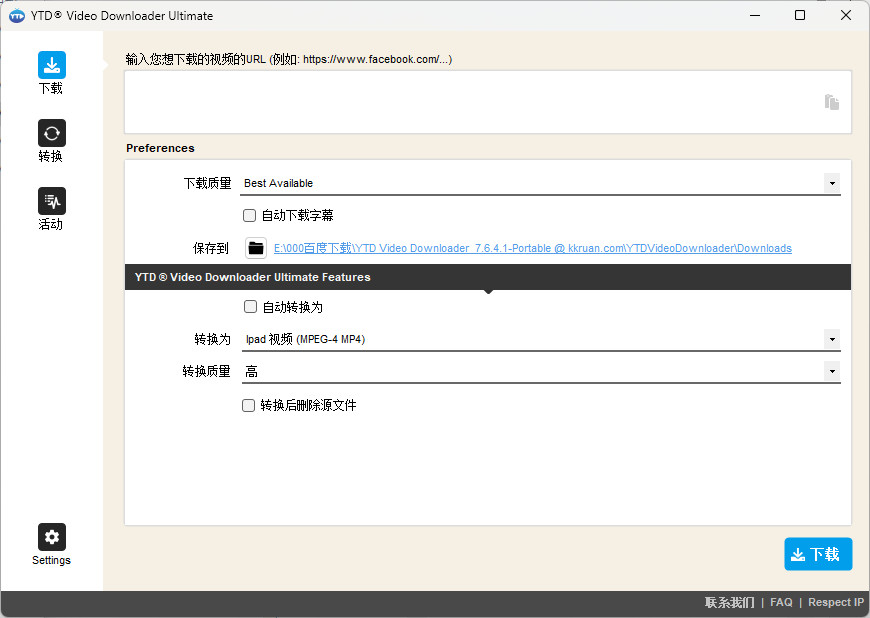The image size is (870, 618).
Task: Open the 活动 (Activity) sidebar section
Action: (52, 209)
